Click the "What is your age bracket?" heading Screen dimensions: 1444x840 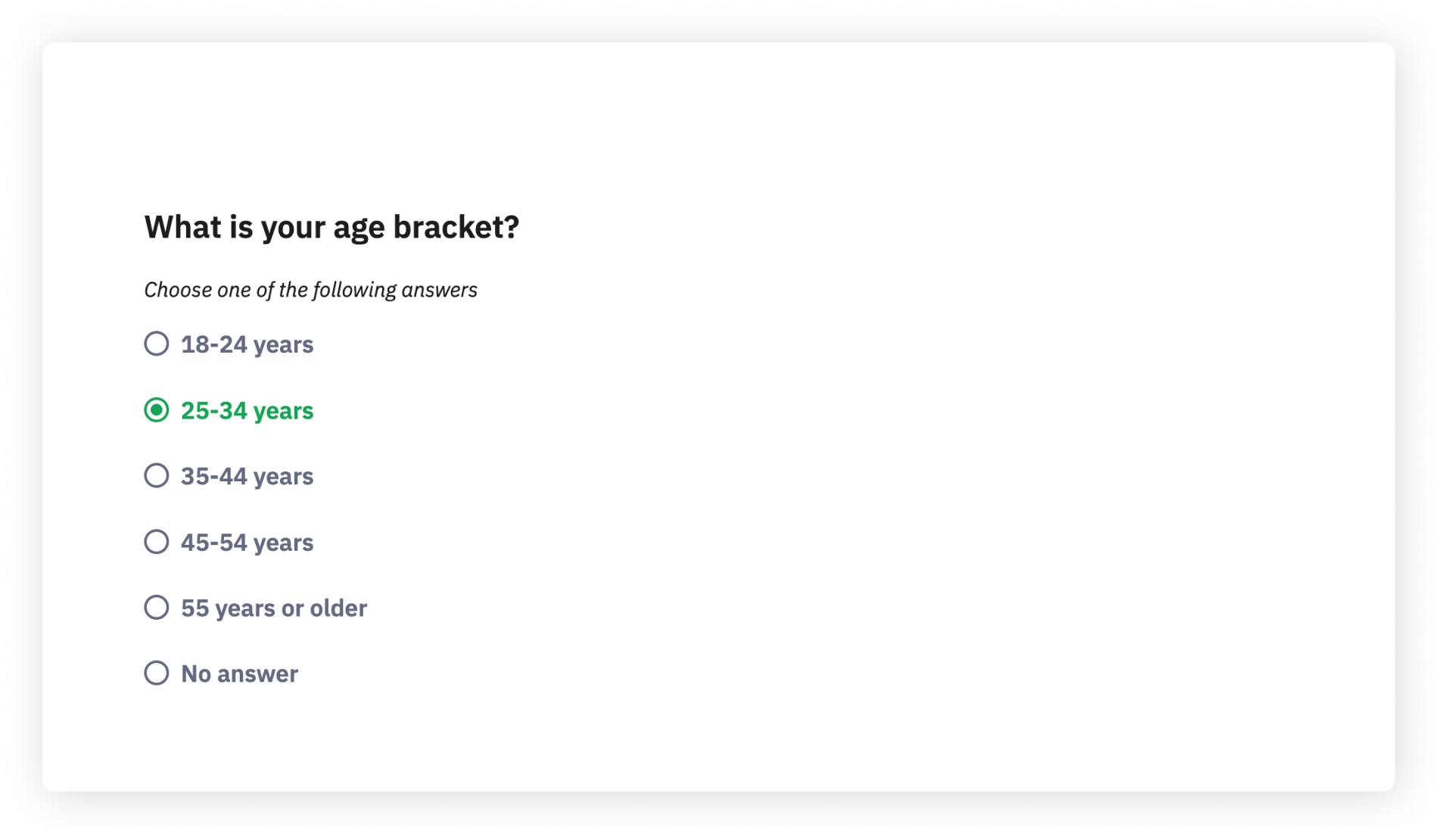click(331, 227)
